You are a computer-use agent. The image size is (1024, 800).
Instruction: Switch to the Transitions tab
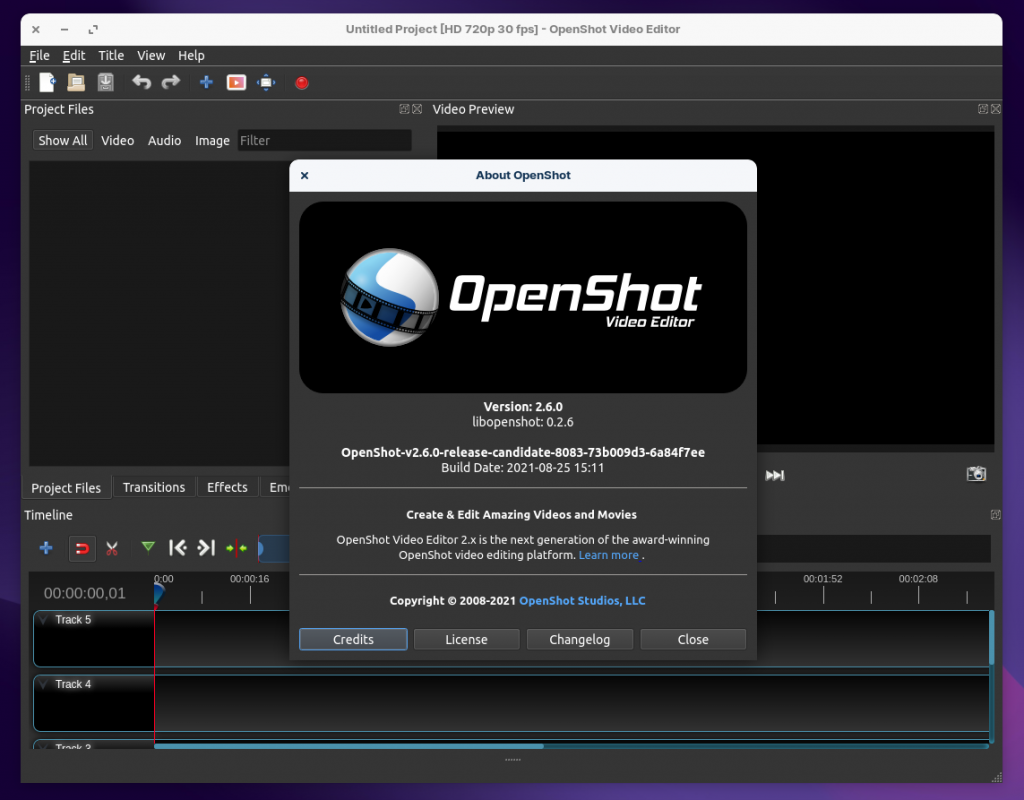pos(154,488)
